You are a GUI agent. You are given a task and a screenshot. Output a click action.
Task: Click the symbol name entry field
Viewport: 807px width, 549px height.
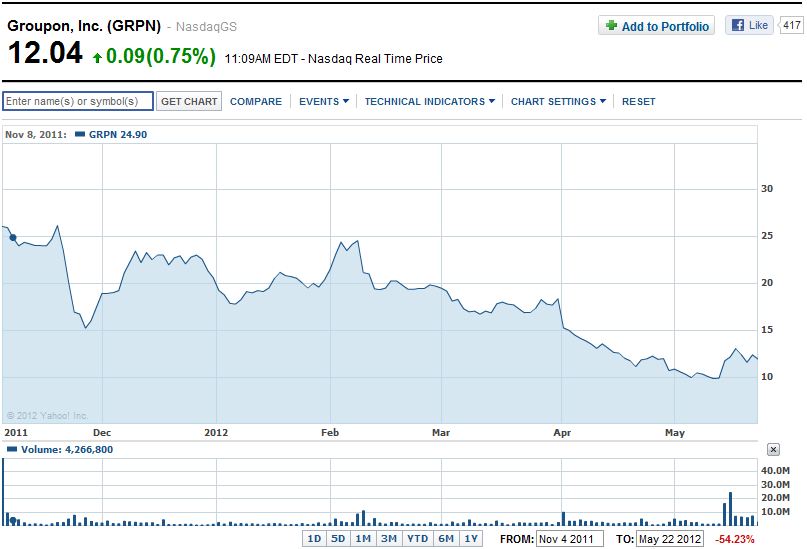78,101
